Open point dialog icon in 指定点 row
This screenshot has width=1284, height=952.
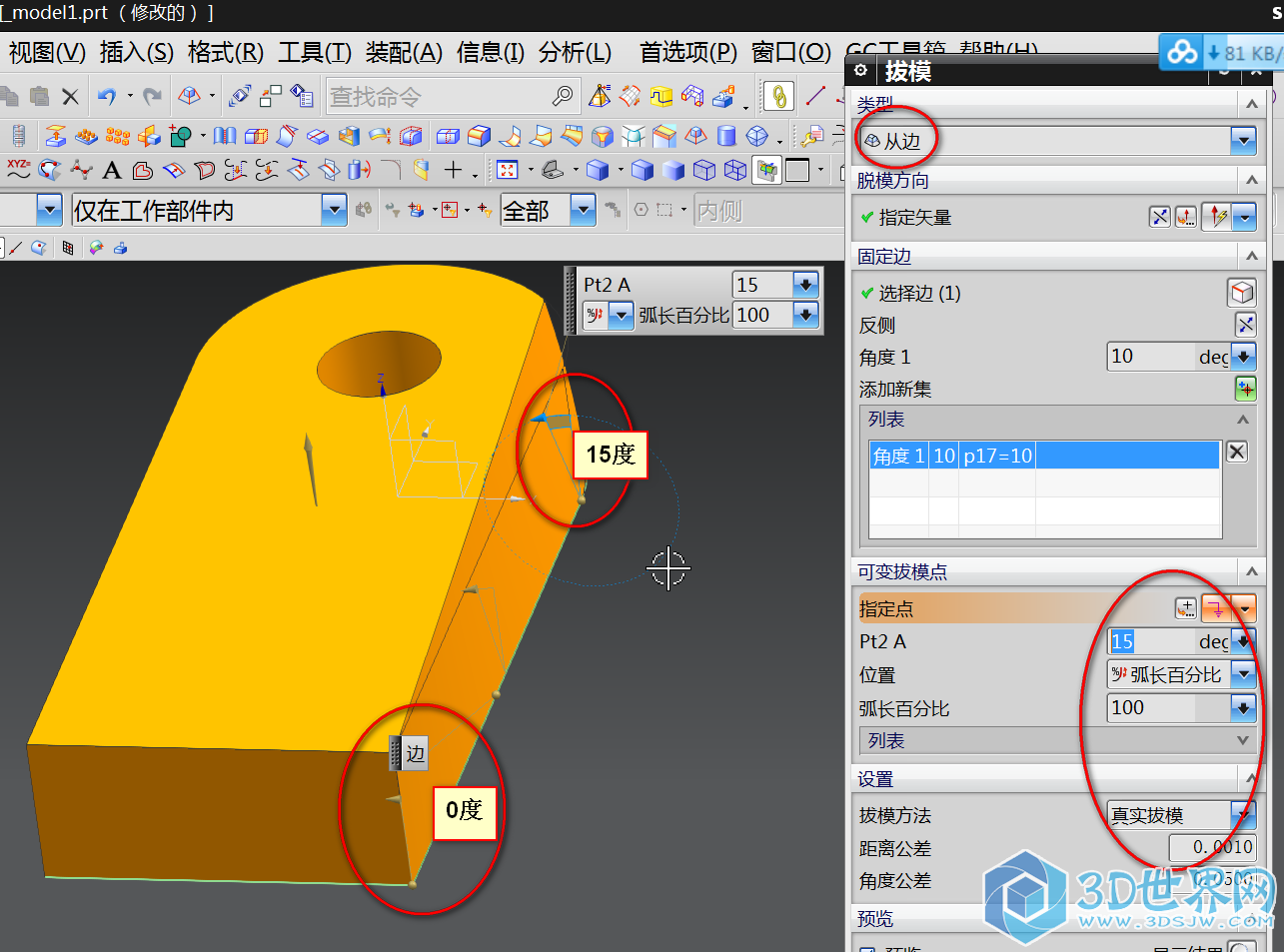coord(1185,608)
